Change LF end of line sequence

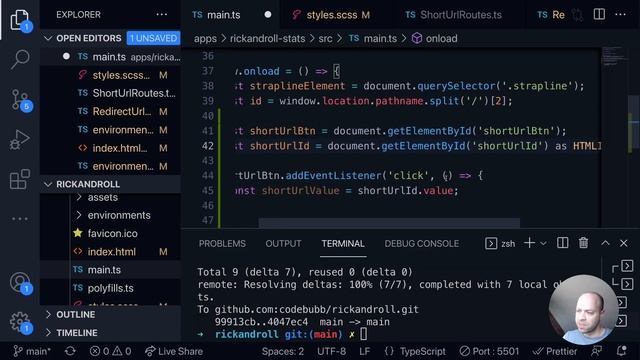364,351
